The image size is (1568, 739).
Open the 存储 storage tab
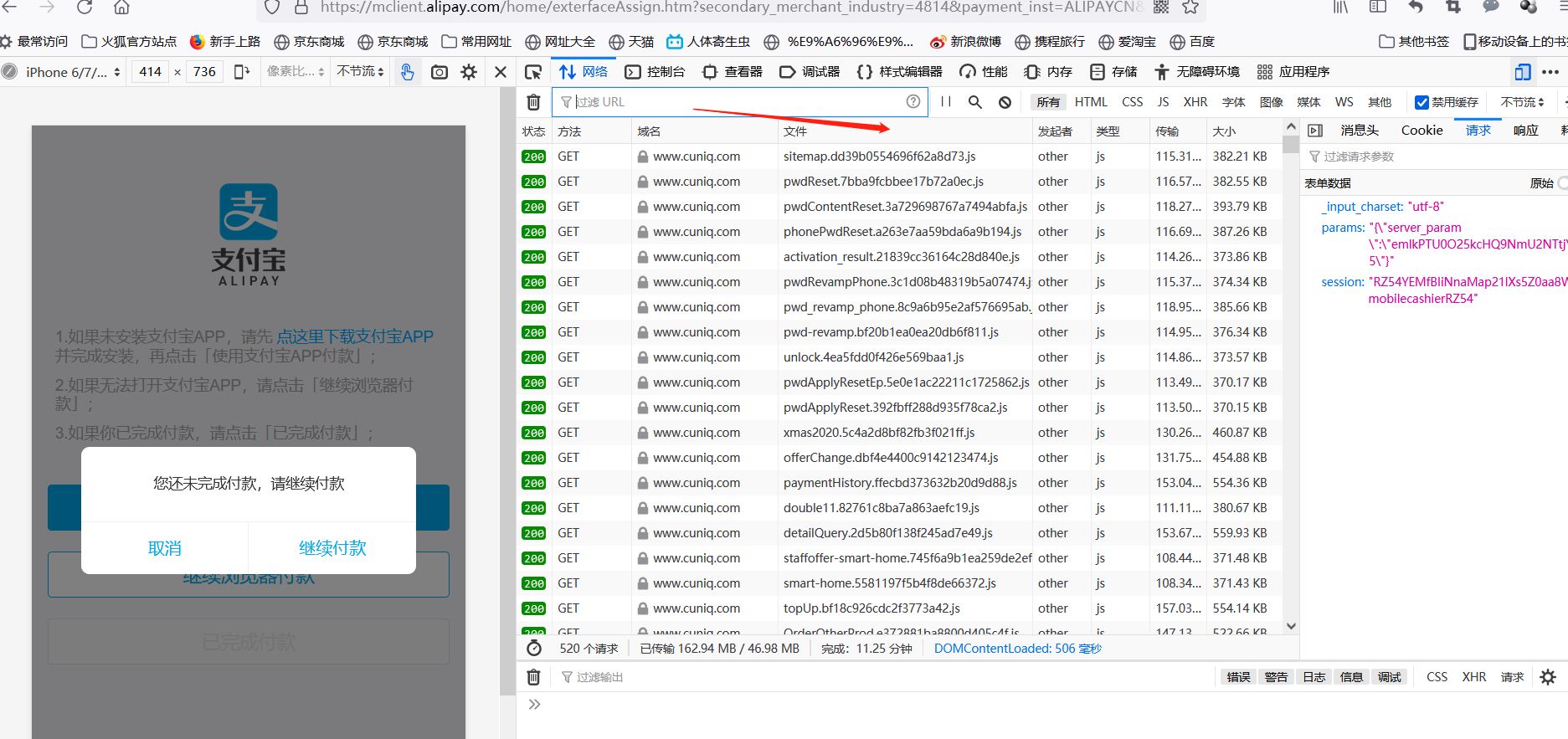(1113, 72)
